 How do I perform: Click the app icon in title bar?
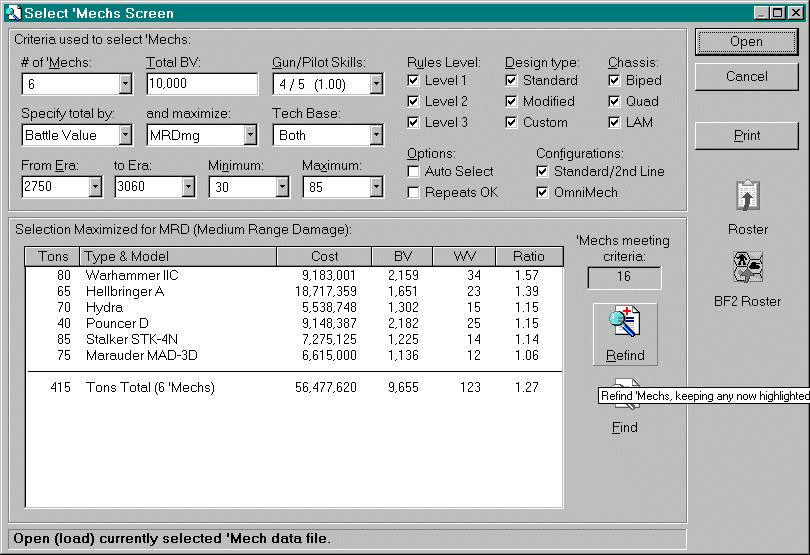[14, 13]
